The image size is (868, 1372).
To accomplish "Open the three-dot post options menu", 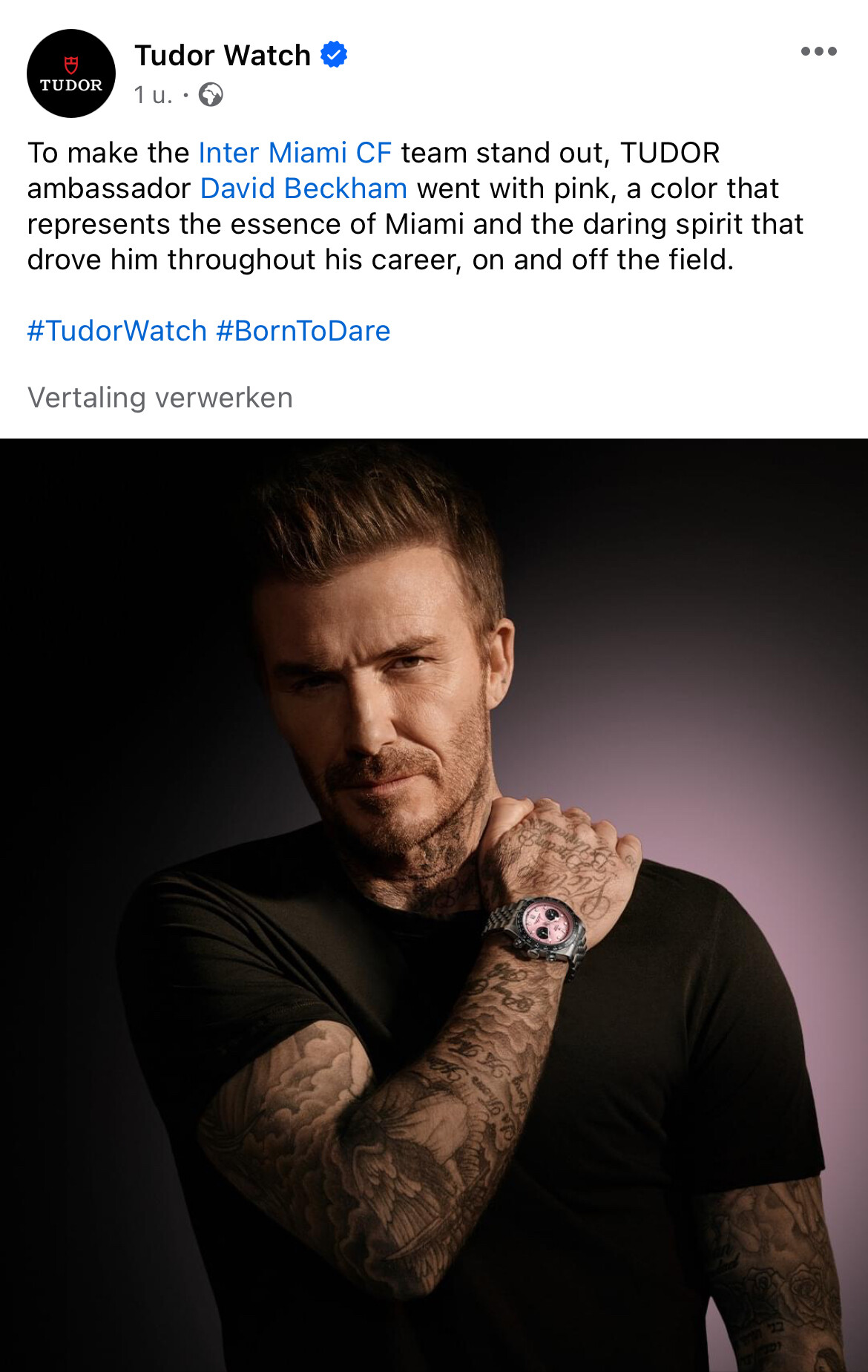I will (x=818, y=51).
